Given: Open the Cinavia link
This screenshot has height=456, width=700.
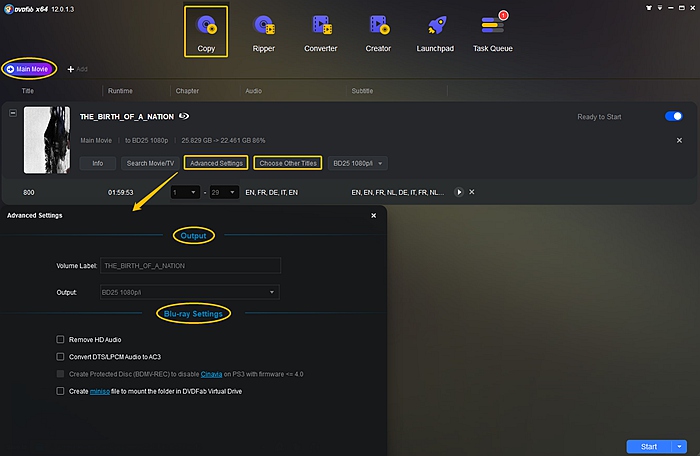Looking at the screenshot, I should point(211,374).
